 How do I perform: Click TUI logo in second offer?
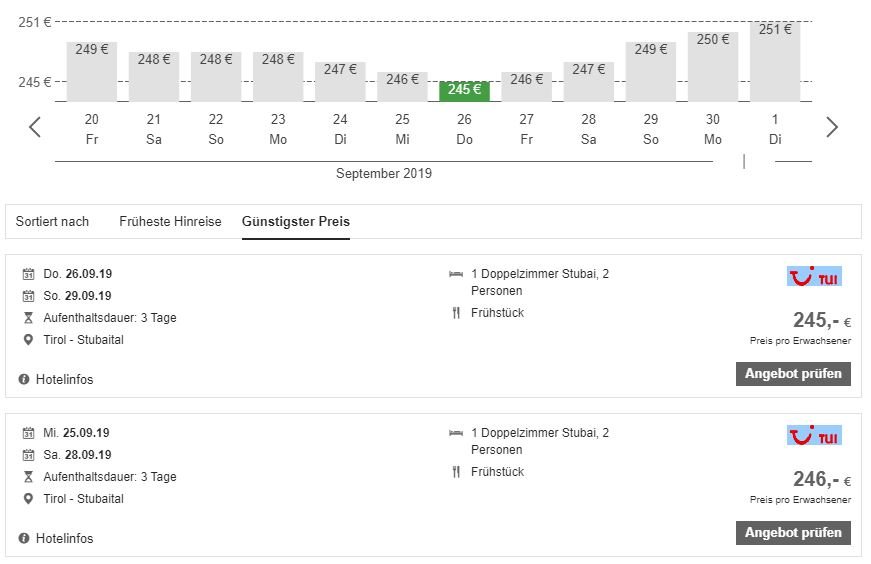(814, 435)
